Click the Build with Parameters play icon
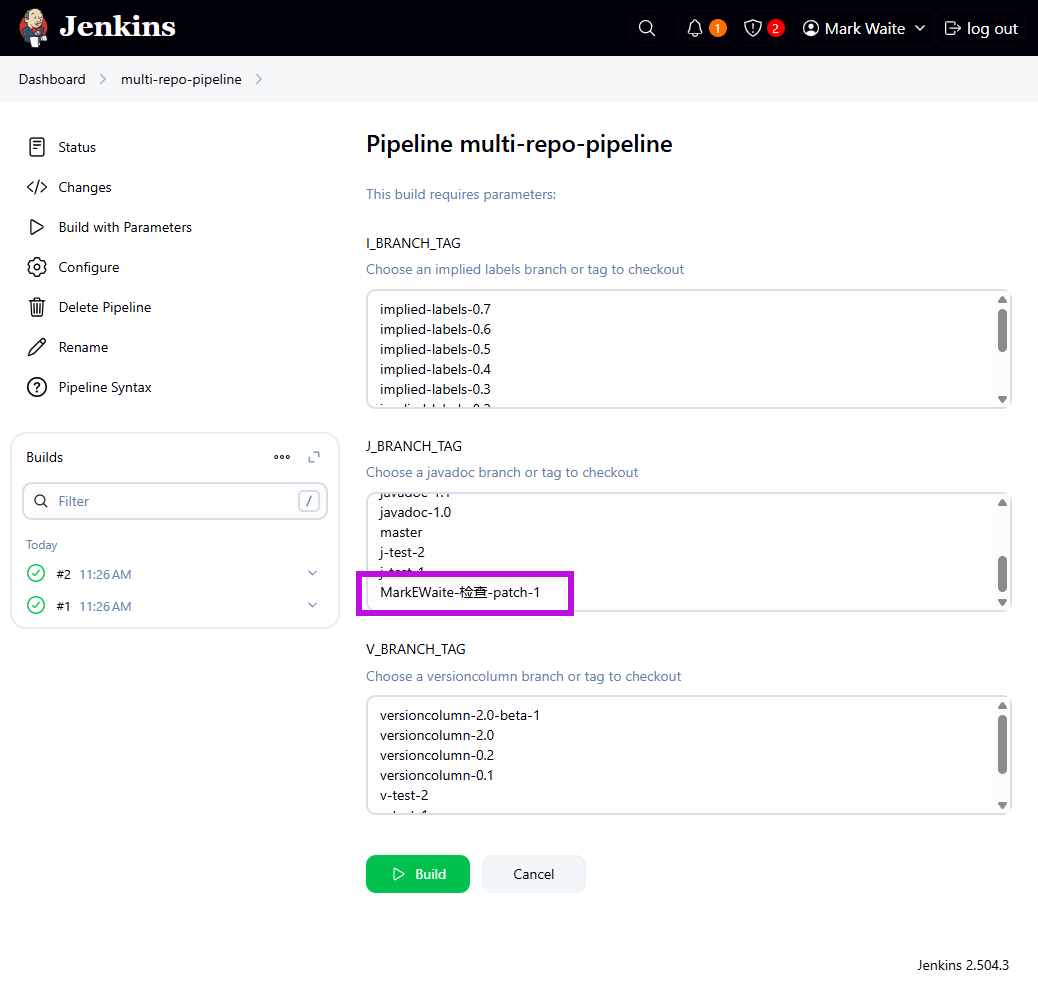Image resolution: width=1038 pixels, height=997 pixels. tap(37, 227)
